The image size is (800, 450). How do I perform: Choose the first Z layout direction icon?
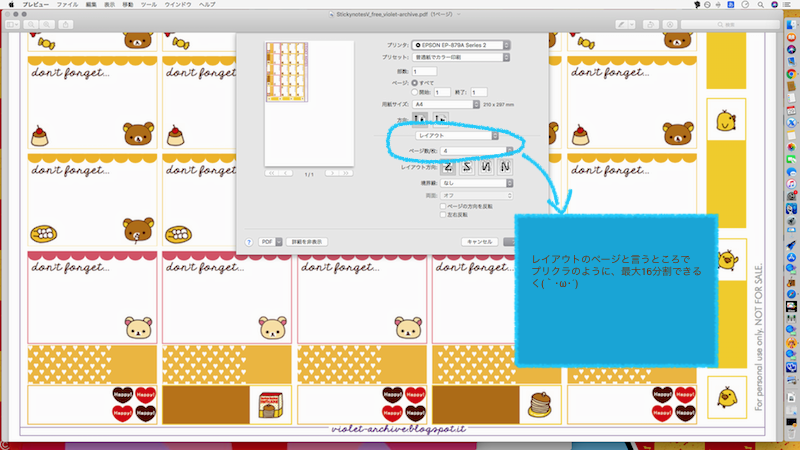click(448, 167)
